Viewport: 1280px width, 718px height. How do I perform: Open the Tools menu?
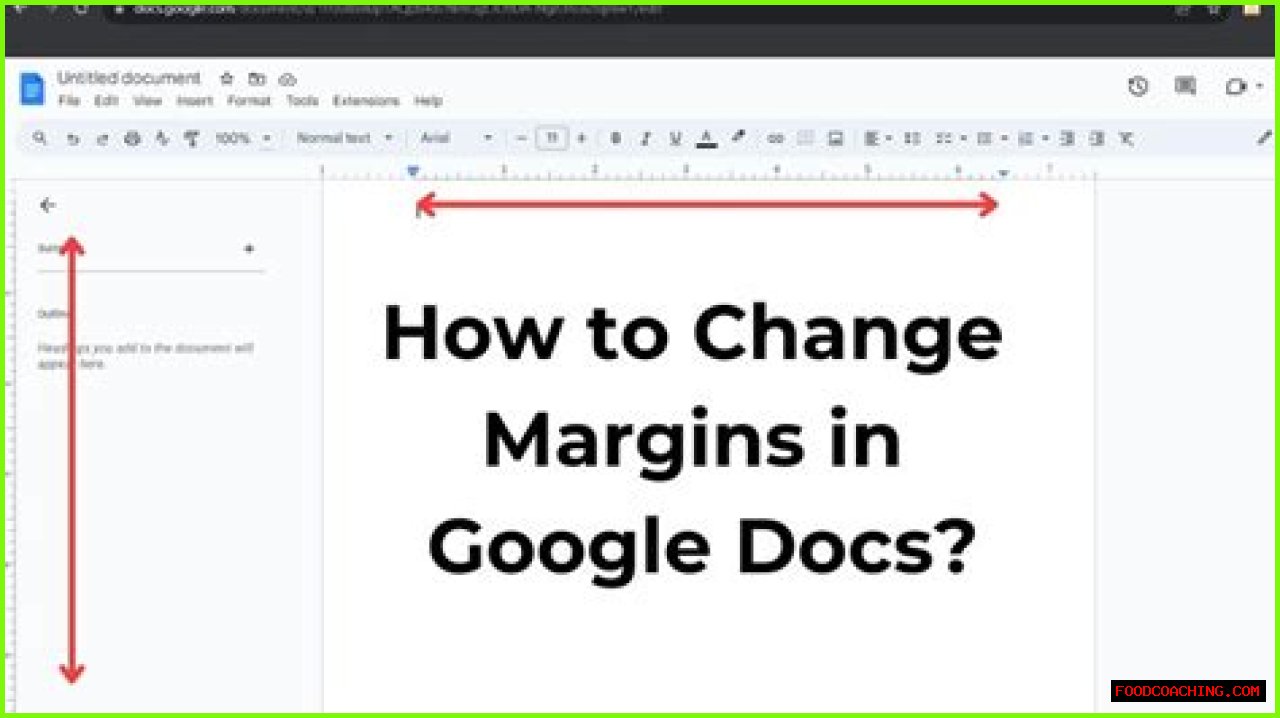[302, 101]
